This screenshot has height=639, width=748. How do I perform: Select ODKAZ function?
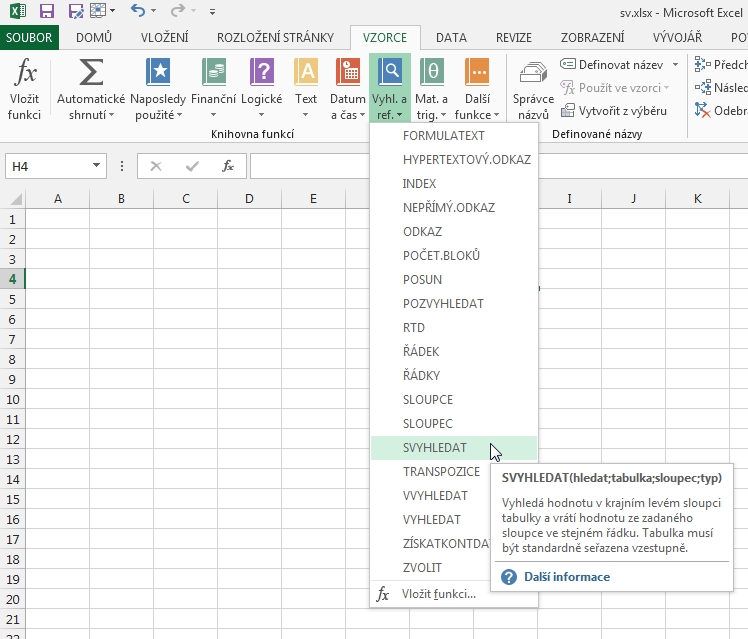[454, 232]
